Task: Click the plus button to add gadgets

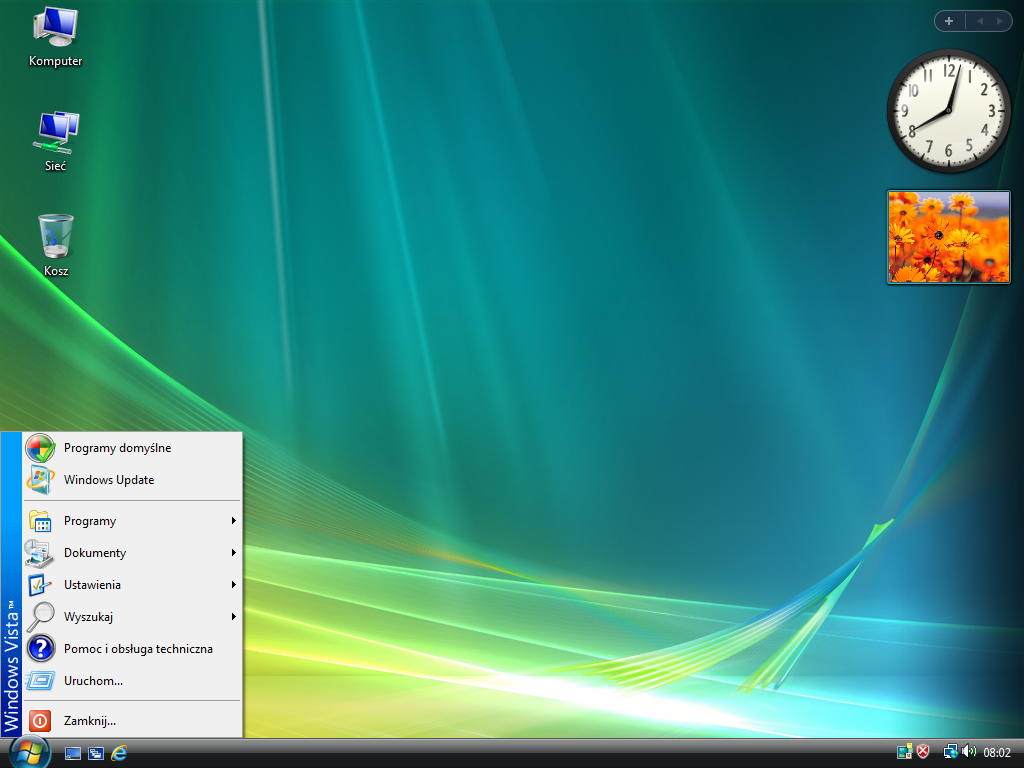Action: pyautogui.click(x=950, y=21)
